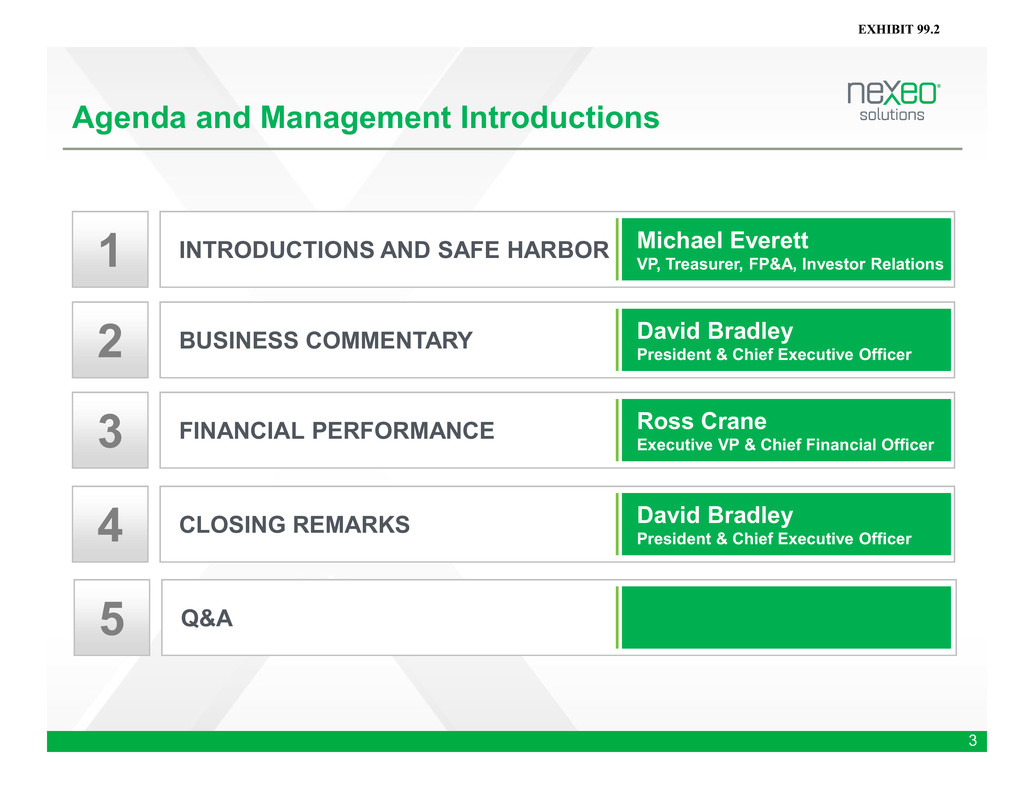Click David Bradley box beside Business Commentary
Screen dimensions: 1034x799
pos(786,340)
